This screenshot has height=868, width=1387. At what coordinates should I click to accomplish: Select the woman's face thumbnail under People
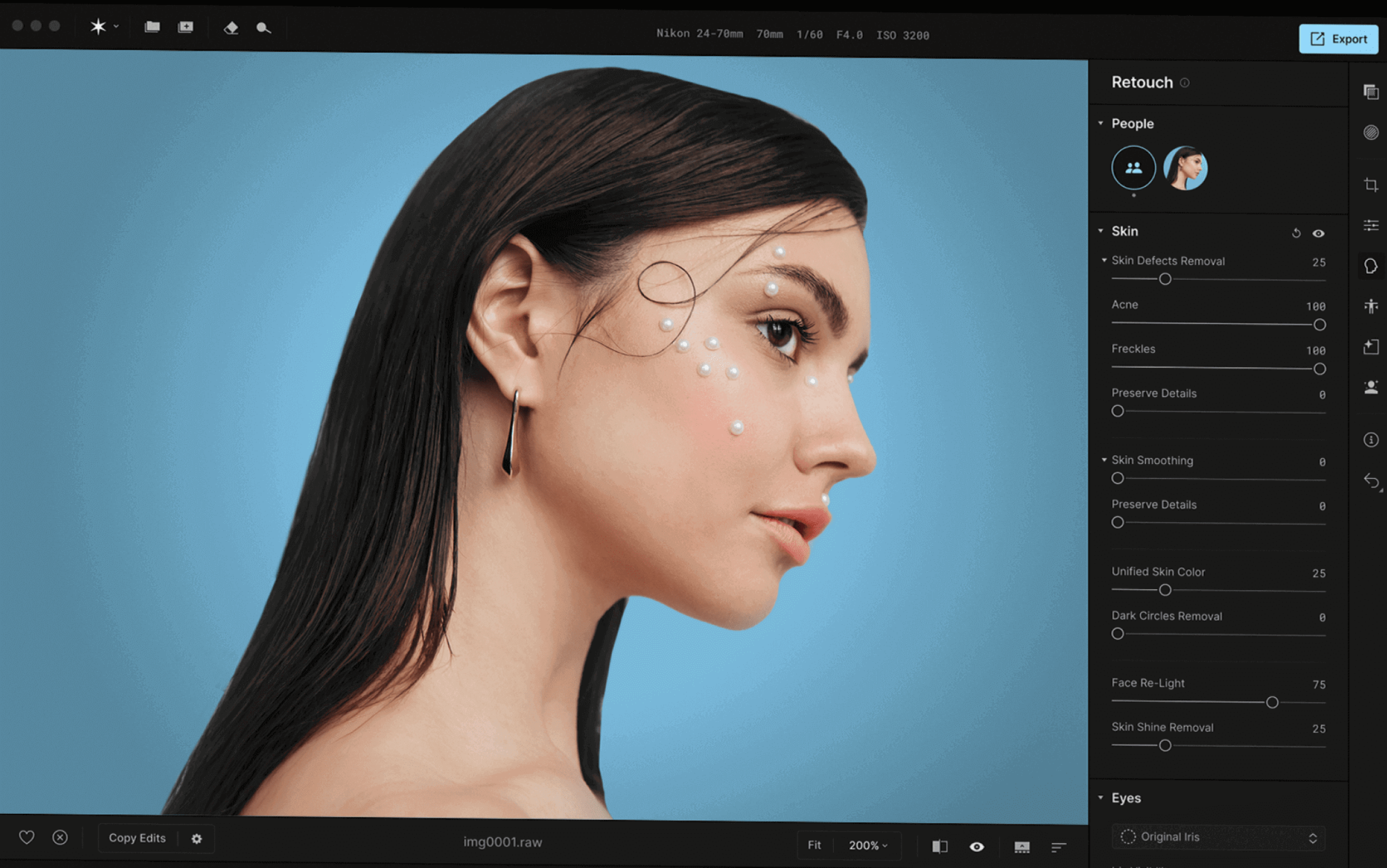click(x=1185, y=168)
